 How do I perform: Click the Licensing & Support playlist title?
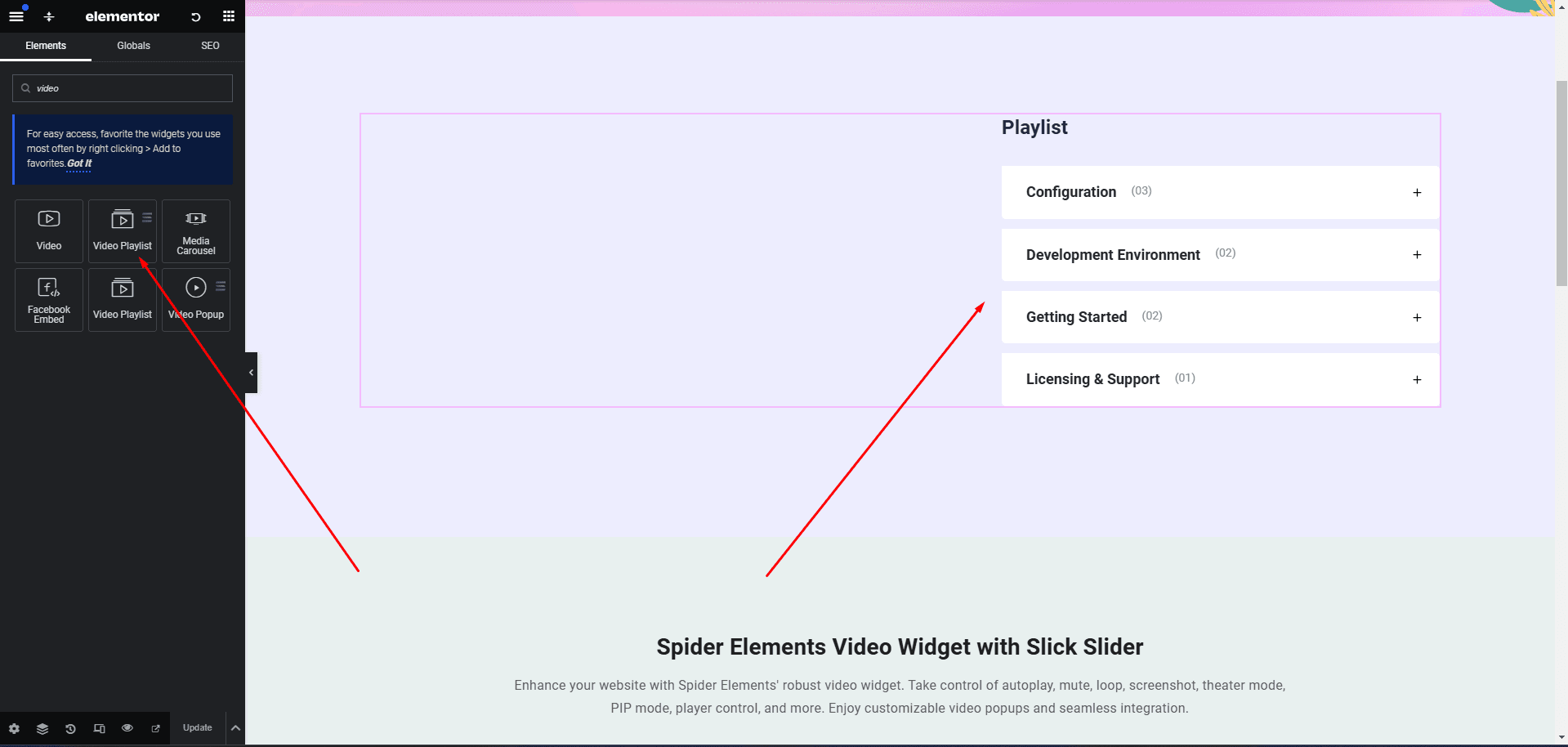pos(1092,379)
